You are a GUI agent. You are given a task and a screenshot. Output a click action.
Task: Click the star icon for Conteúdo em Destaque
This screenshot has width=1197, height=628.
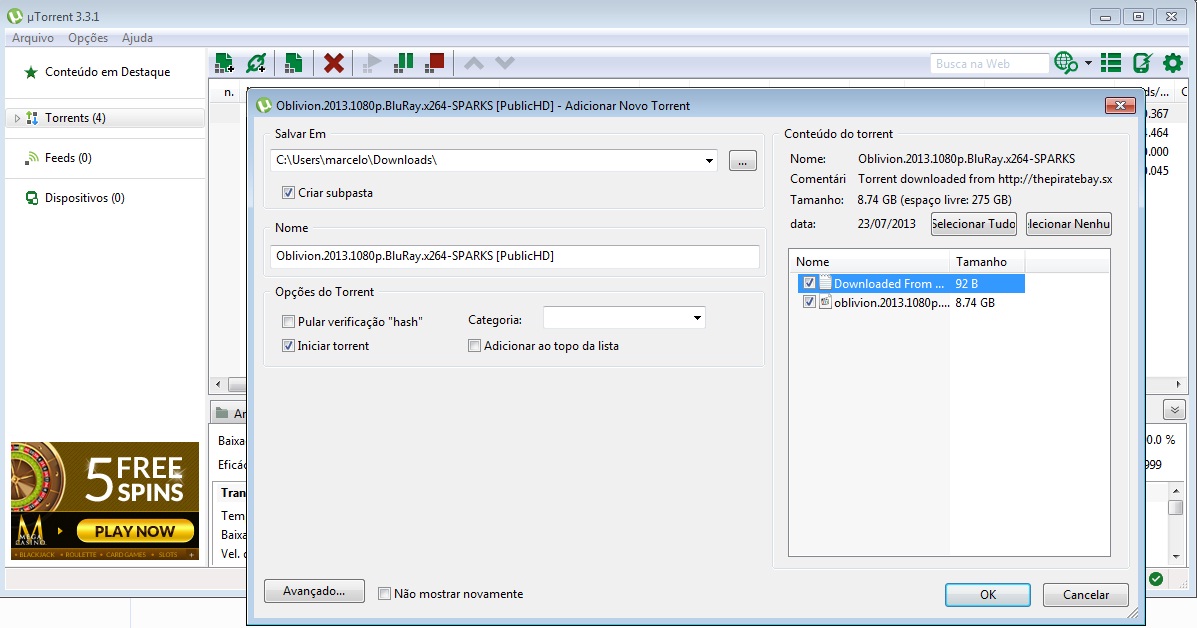pyautogui.click(x=31, y=72)
